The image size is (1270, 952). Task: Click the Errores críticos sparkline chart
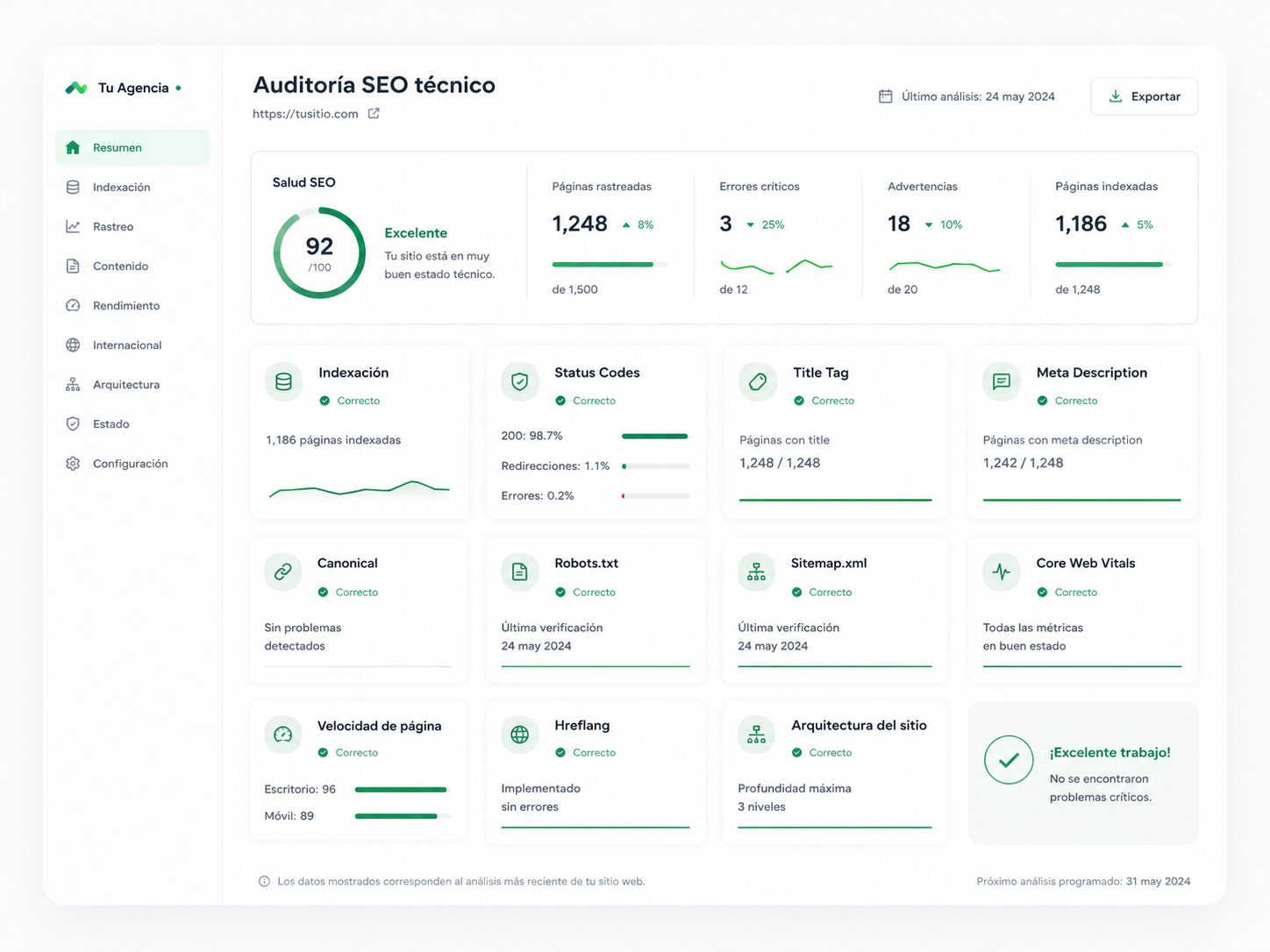pos(776,266)
